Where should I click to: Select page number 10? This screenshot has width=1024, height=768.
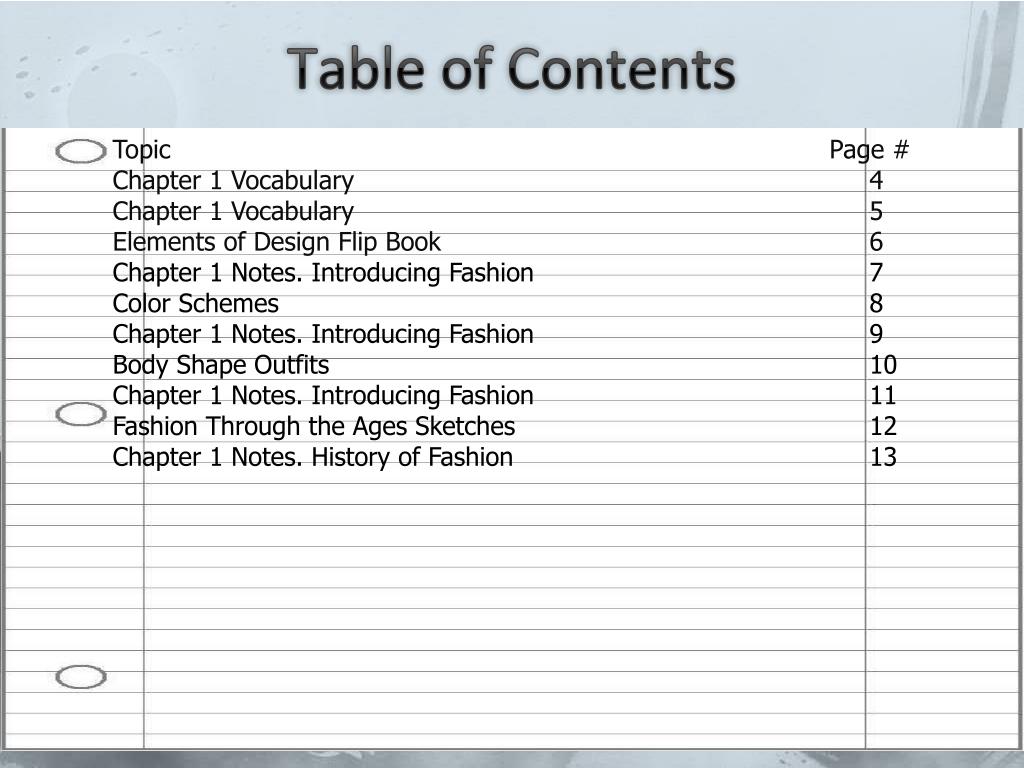coord(884,364)
